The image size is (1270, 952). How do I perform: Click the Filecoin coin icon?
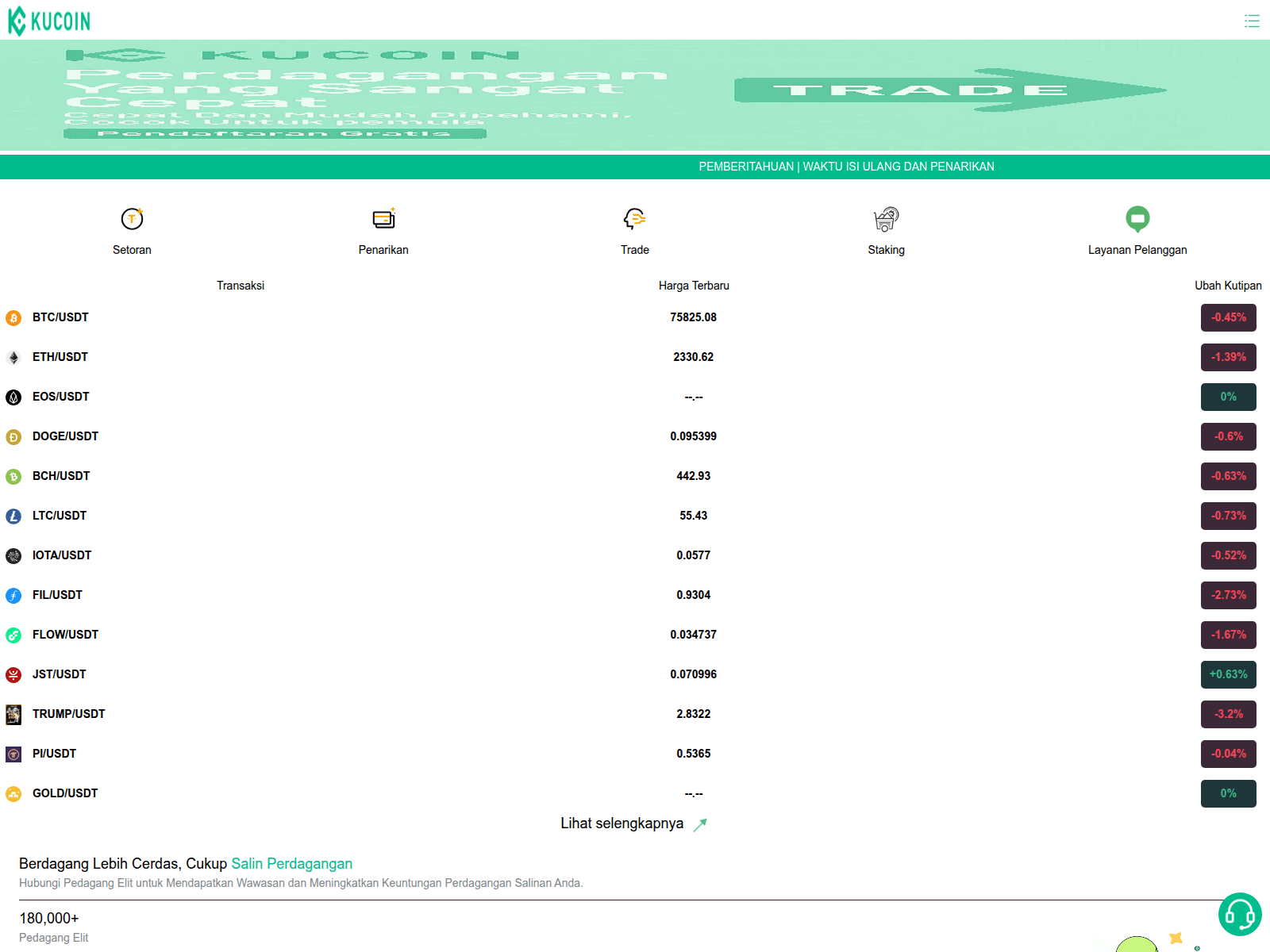[x=13, y=596]
